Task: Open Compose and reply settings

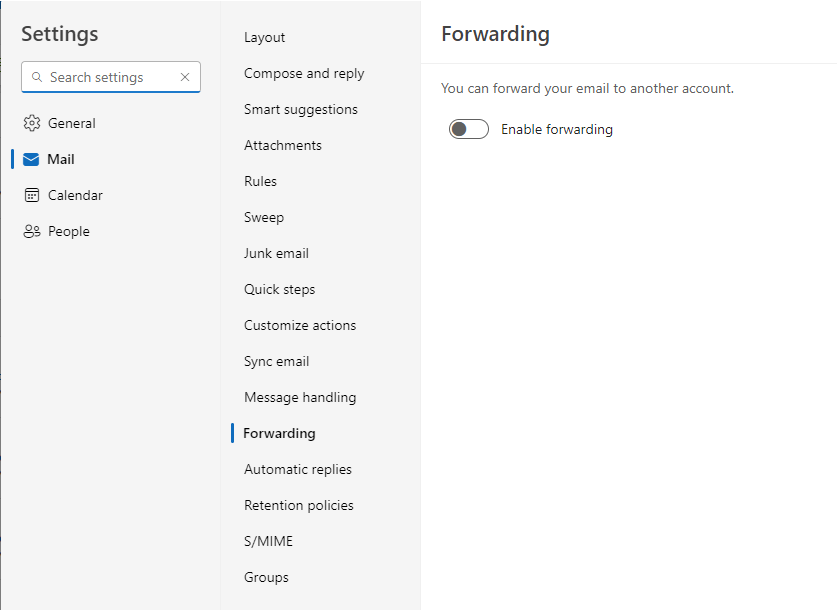Action: click(304, 73)
